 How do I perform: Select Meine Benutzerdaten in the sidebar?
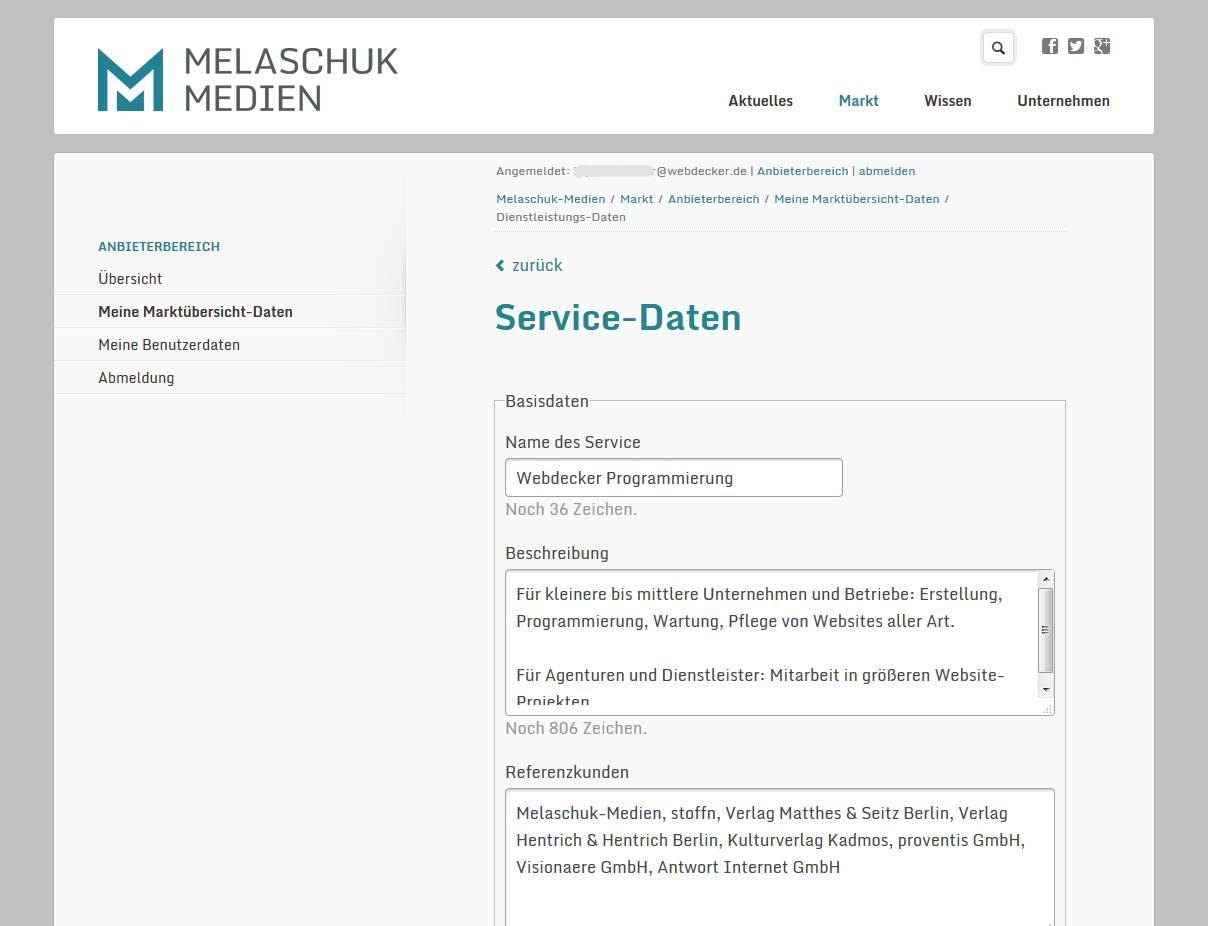(169, 345)
